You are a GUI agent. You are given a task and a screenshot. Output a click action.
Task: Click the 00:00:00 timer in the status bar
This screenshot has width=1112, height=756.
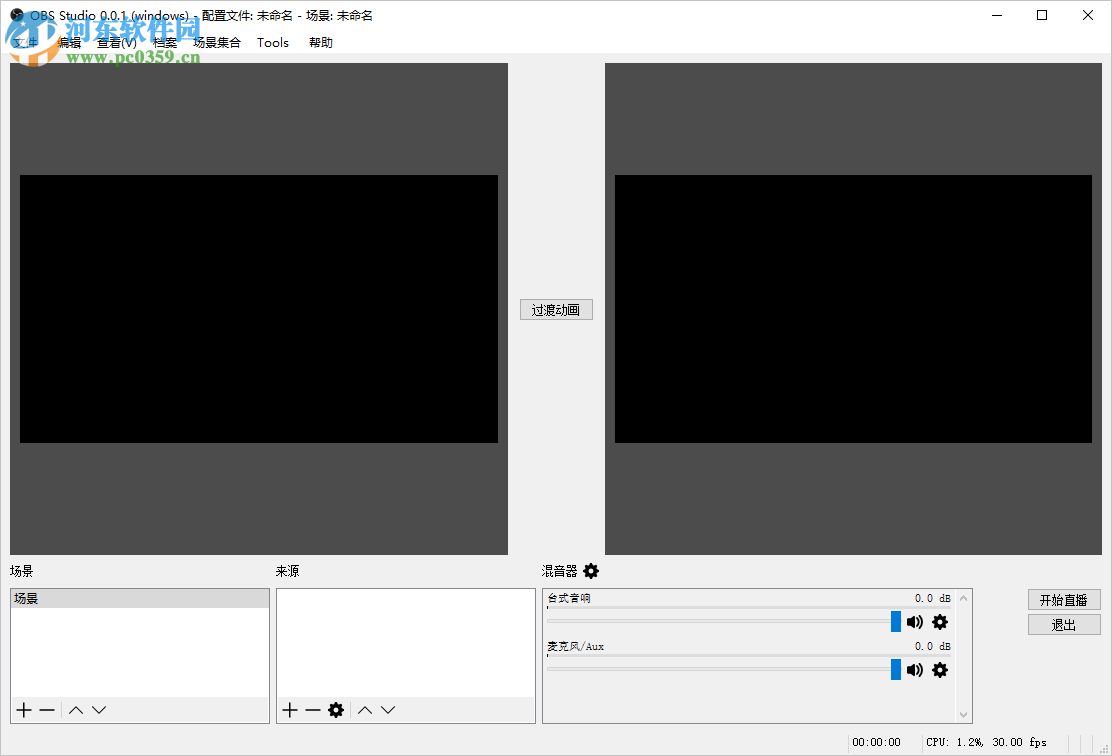tap(877, 742)
